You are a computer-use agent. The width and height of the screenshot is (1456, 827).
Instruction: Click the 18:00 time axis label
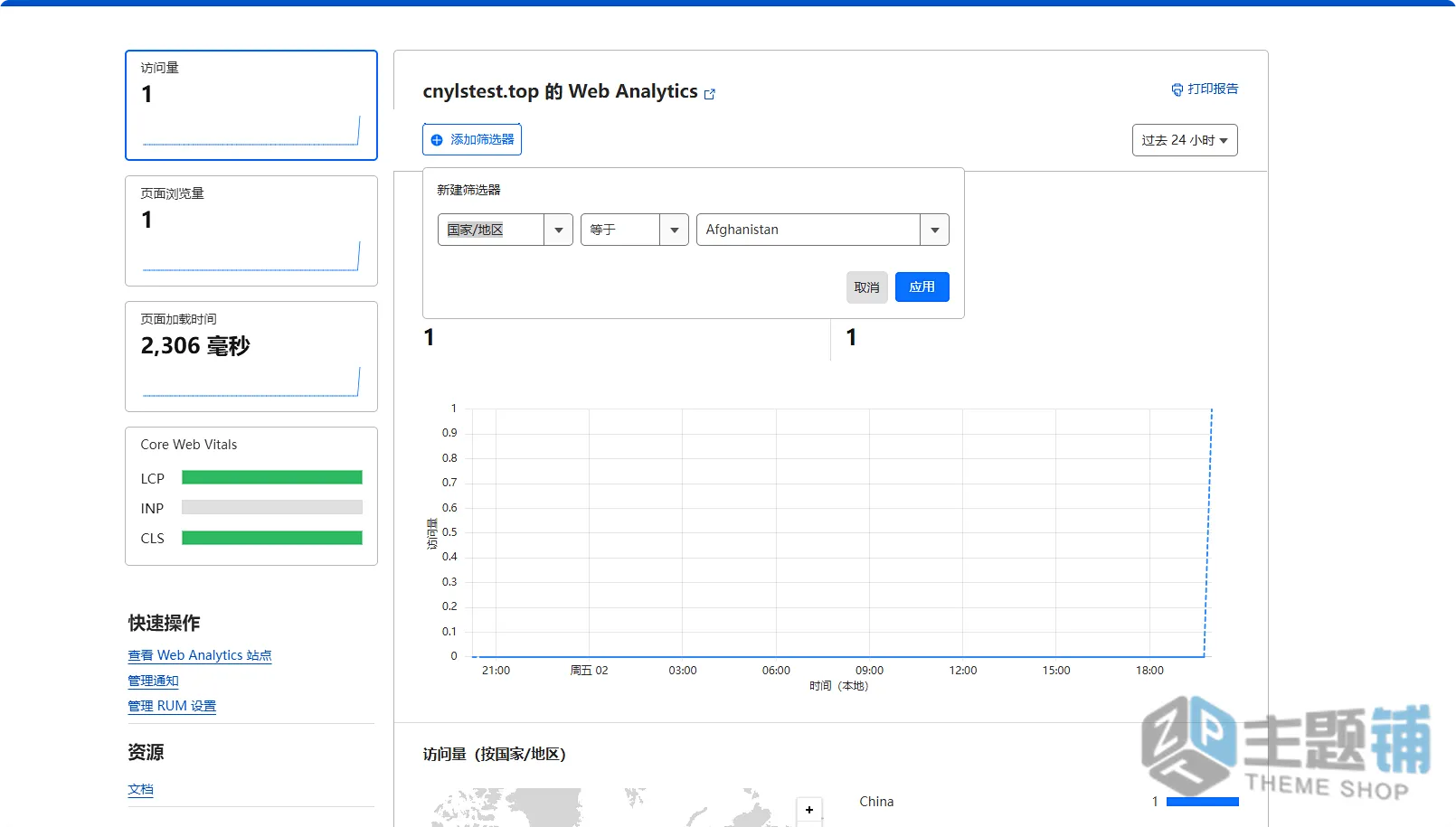coord(1149,671)
